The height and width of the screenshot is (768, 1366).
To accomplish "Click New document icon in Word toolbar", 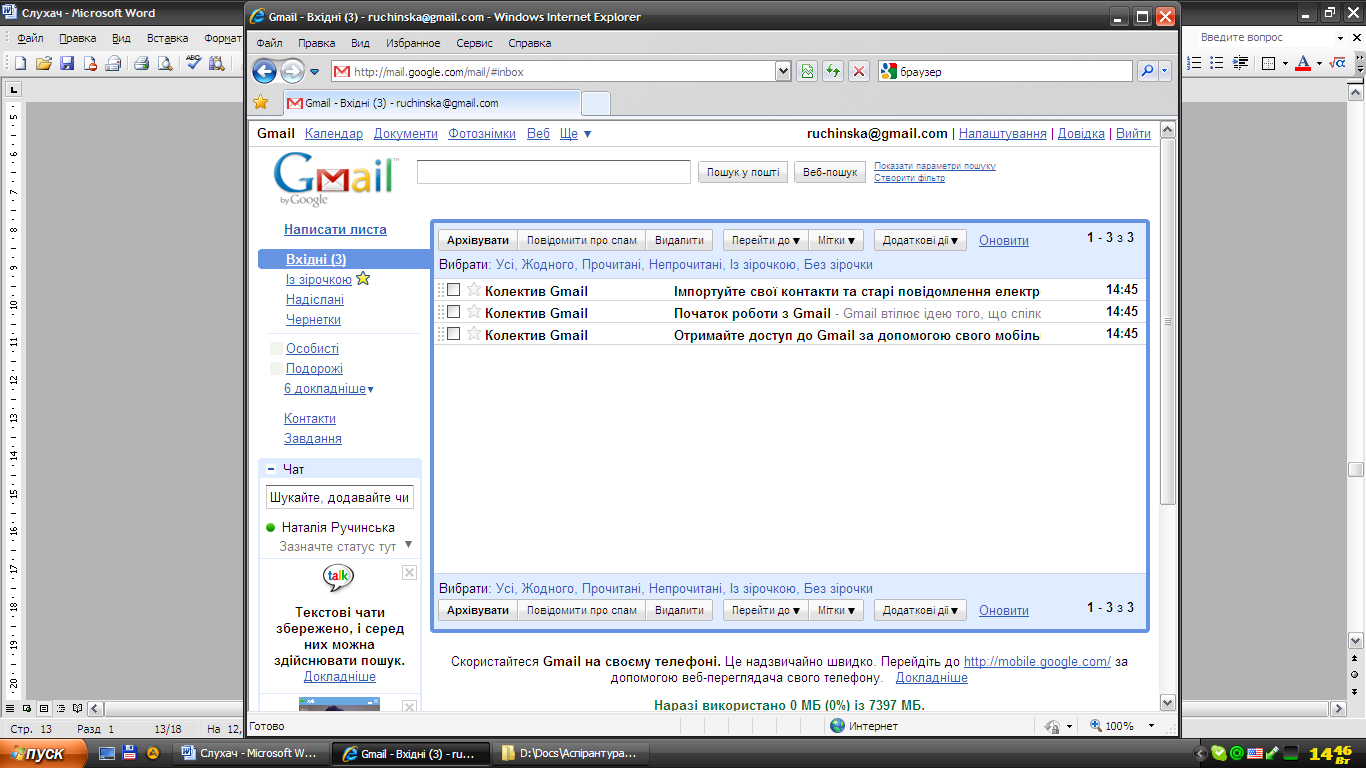I will click(x=20, y=63).
